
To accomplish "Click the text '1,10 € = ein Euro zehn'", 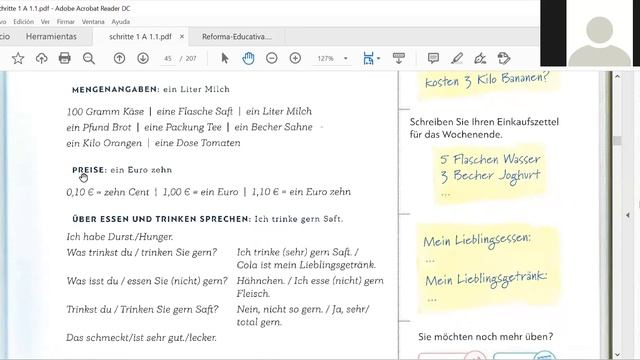I will [x=301, y=192].
